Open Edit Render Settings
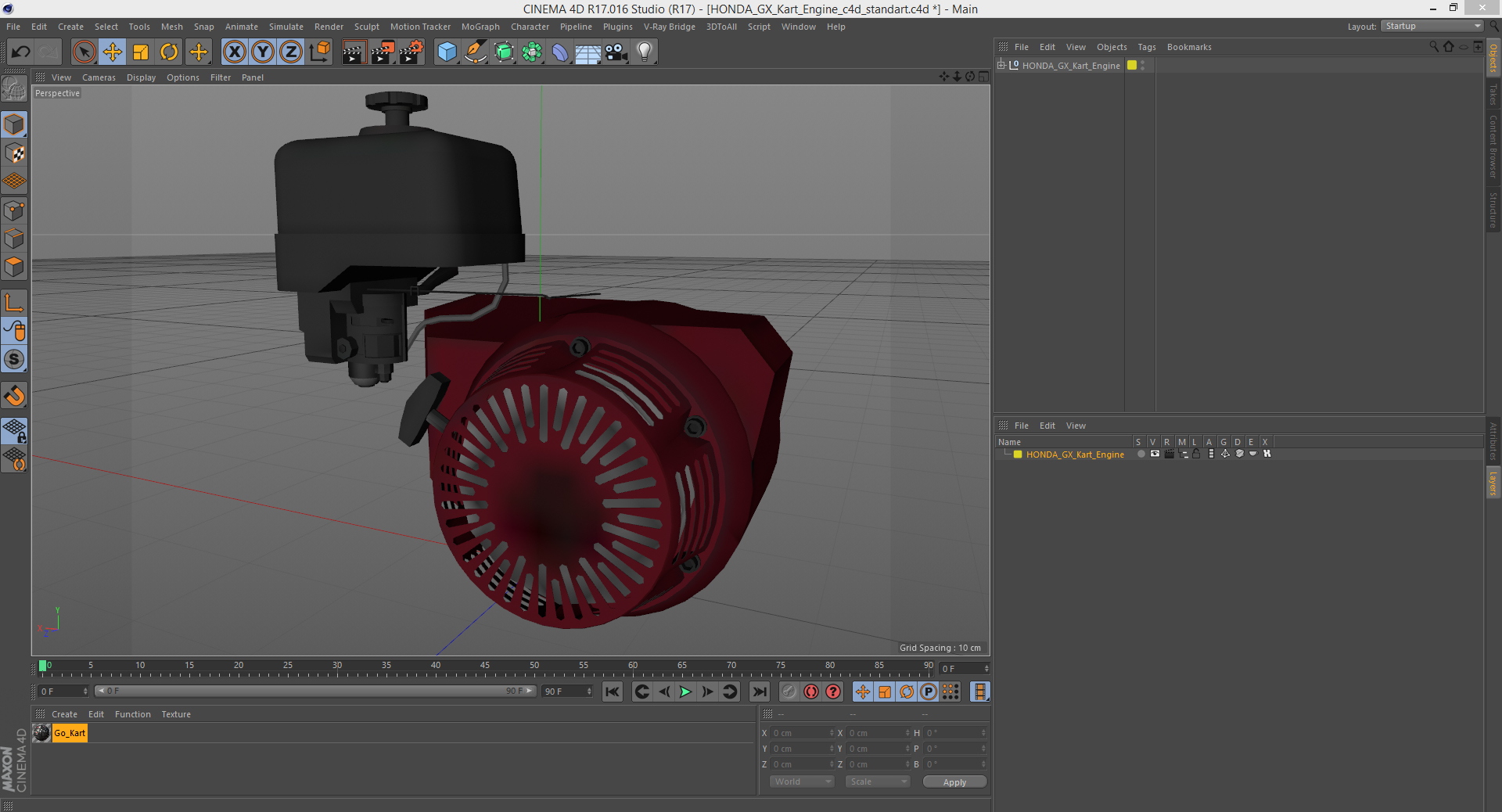The height and width of the screenshot is (812, 1502). pos(411,52)
